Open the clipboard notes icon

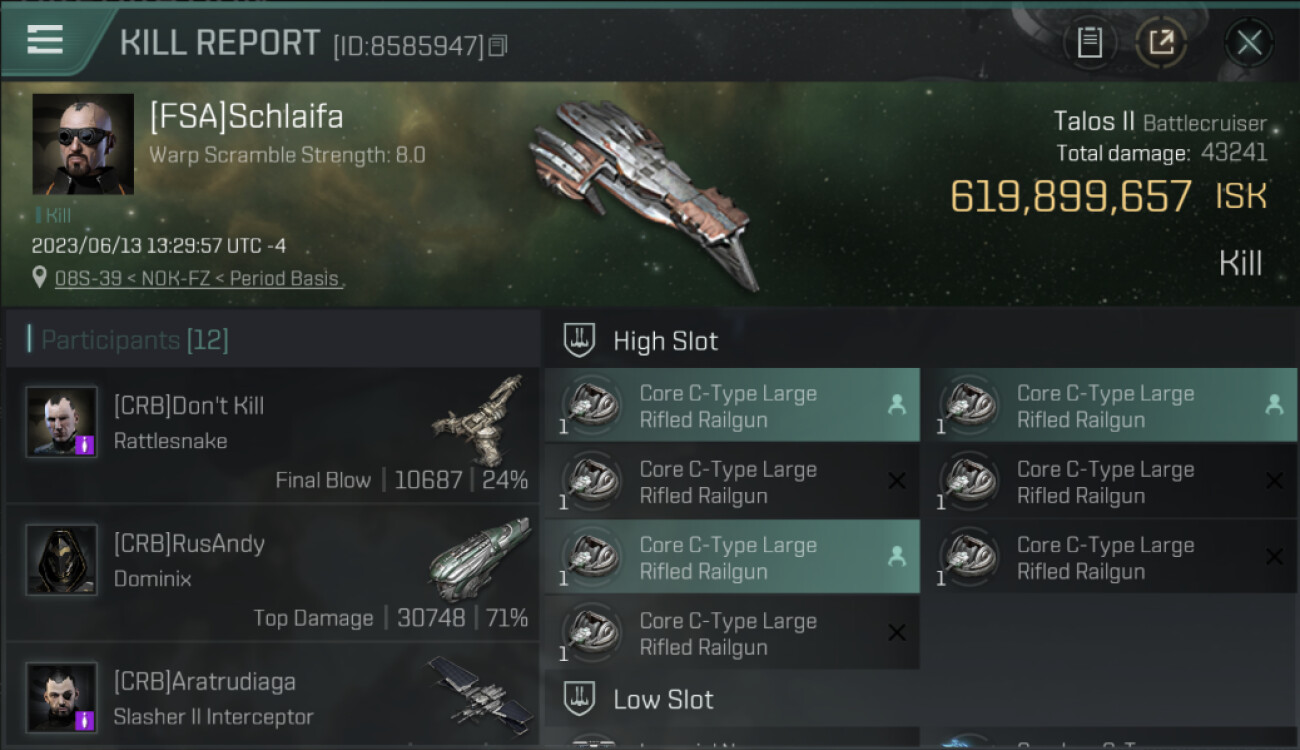1089,42
